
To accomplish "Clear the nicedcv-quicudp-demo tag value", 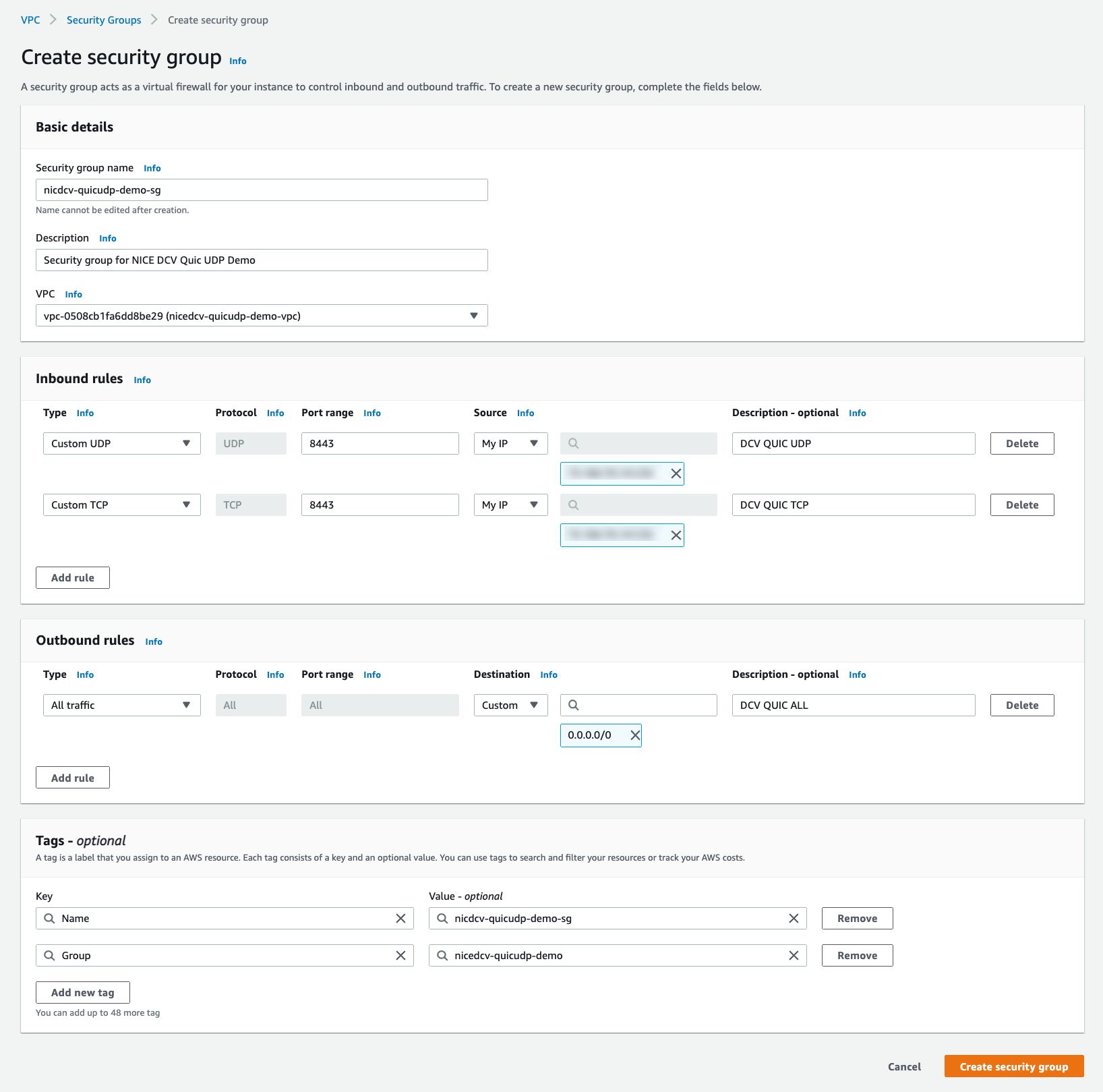I will tap(794, 956).
